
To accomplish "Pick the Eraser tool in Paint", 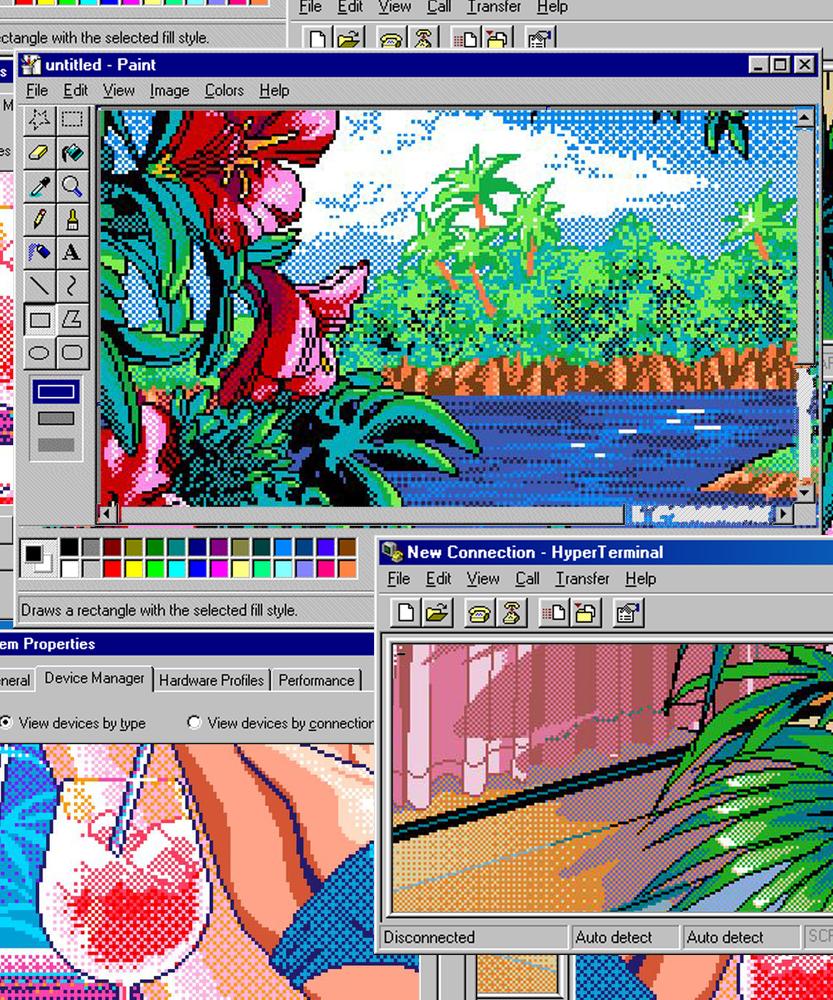I will [x=39, y=153].
